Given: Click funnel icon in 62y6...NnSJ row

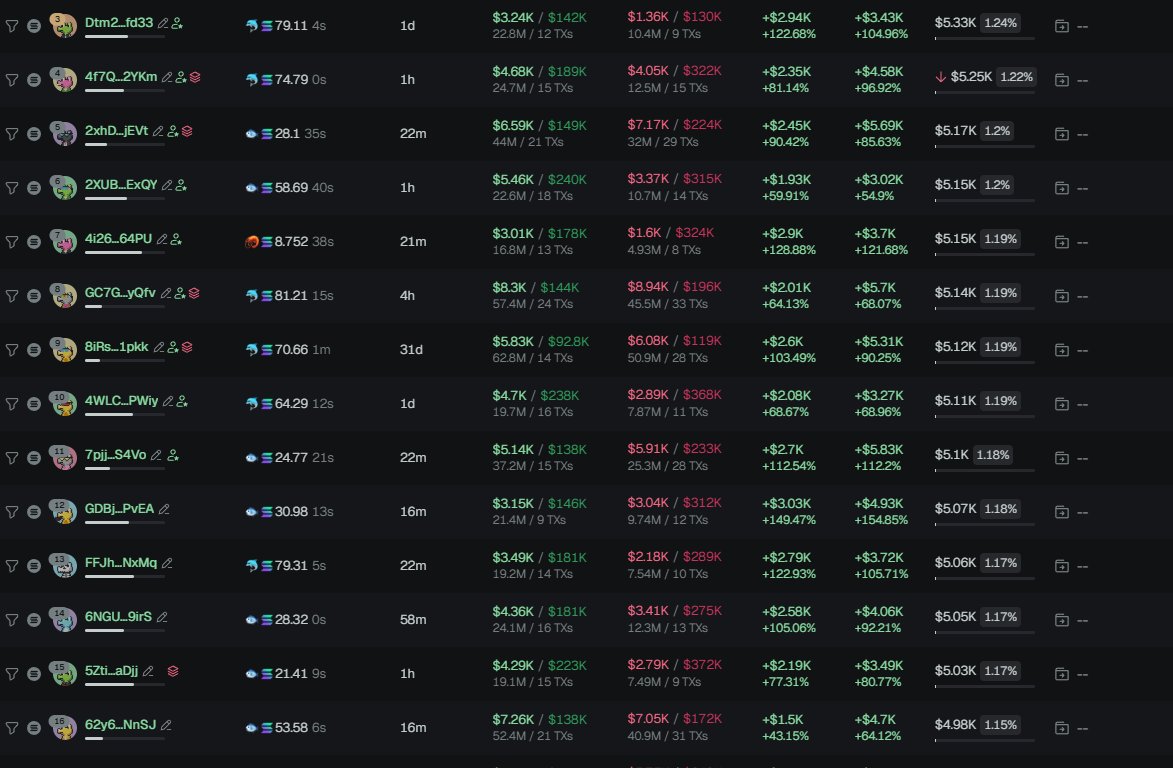Looking at the screenshot, I should (x=12, y=728).
